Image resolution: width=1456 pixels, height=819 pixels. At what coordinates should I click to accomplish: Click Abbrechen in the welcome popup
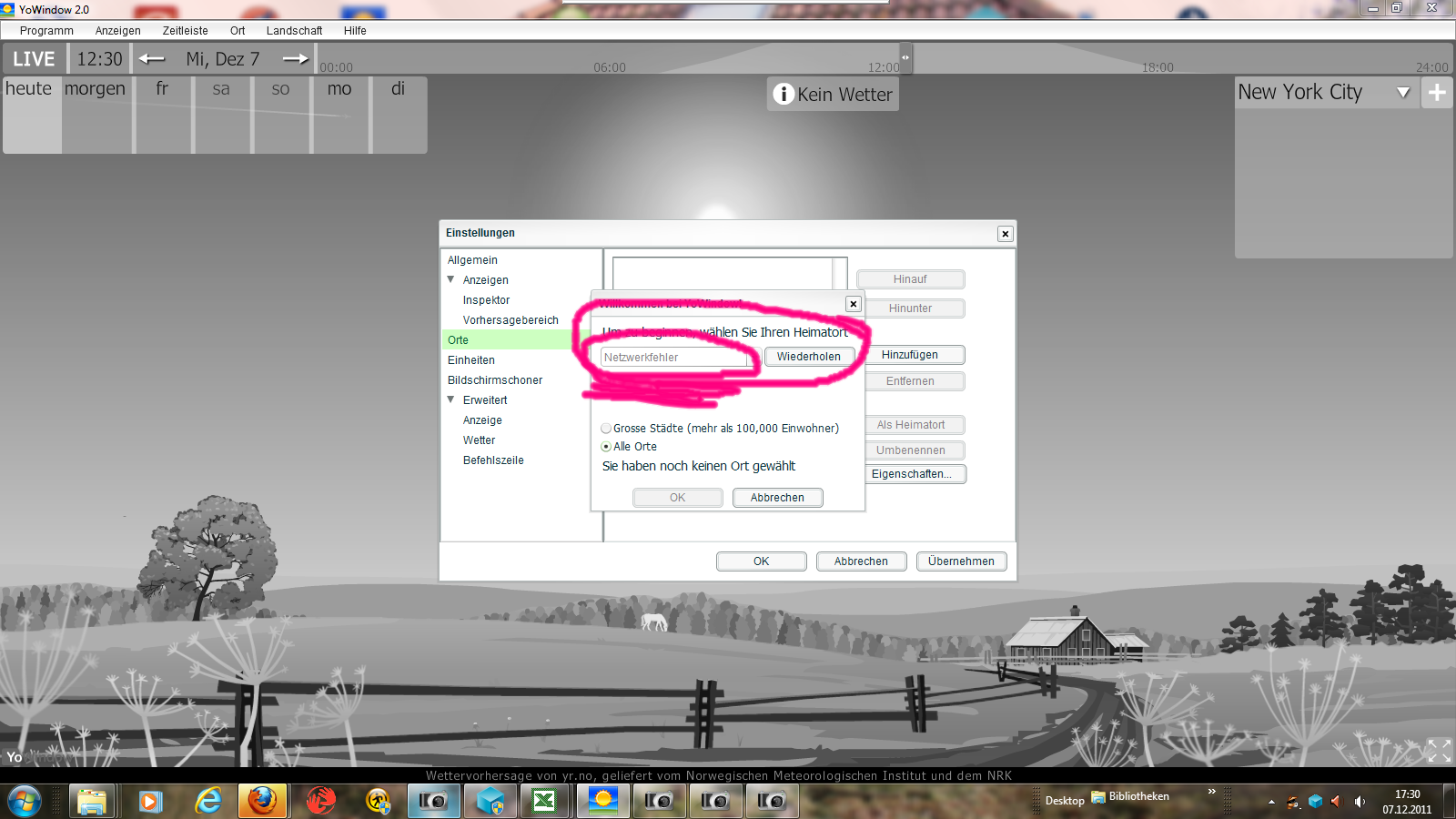tap(778, 498)
